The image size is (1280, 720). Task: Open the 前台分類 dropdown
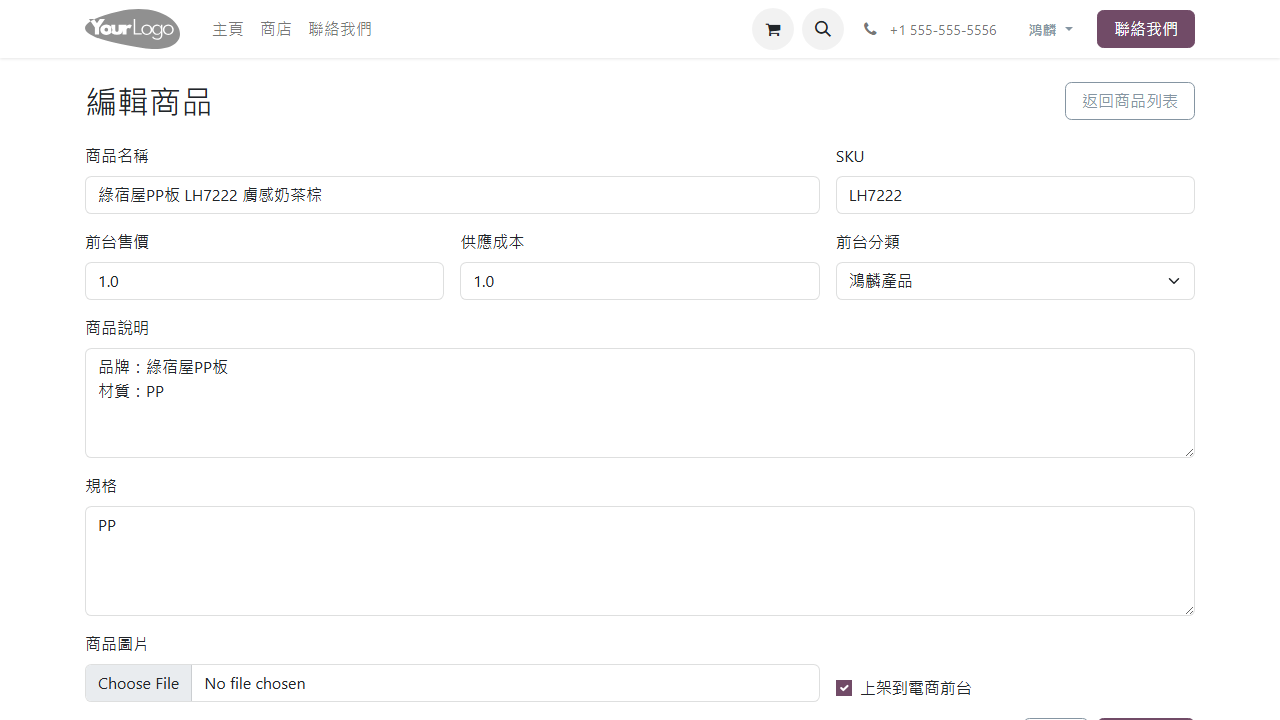(x=1015, y=281)
